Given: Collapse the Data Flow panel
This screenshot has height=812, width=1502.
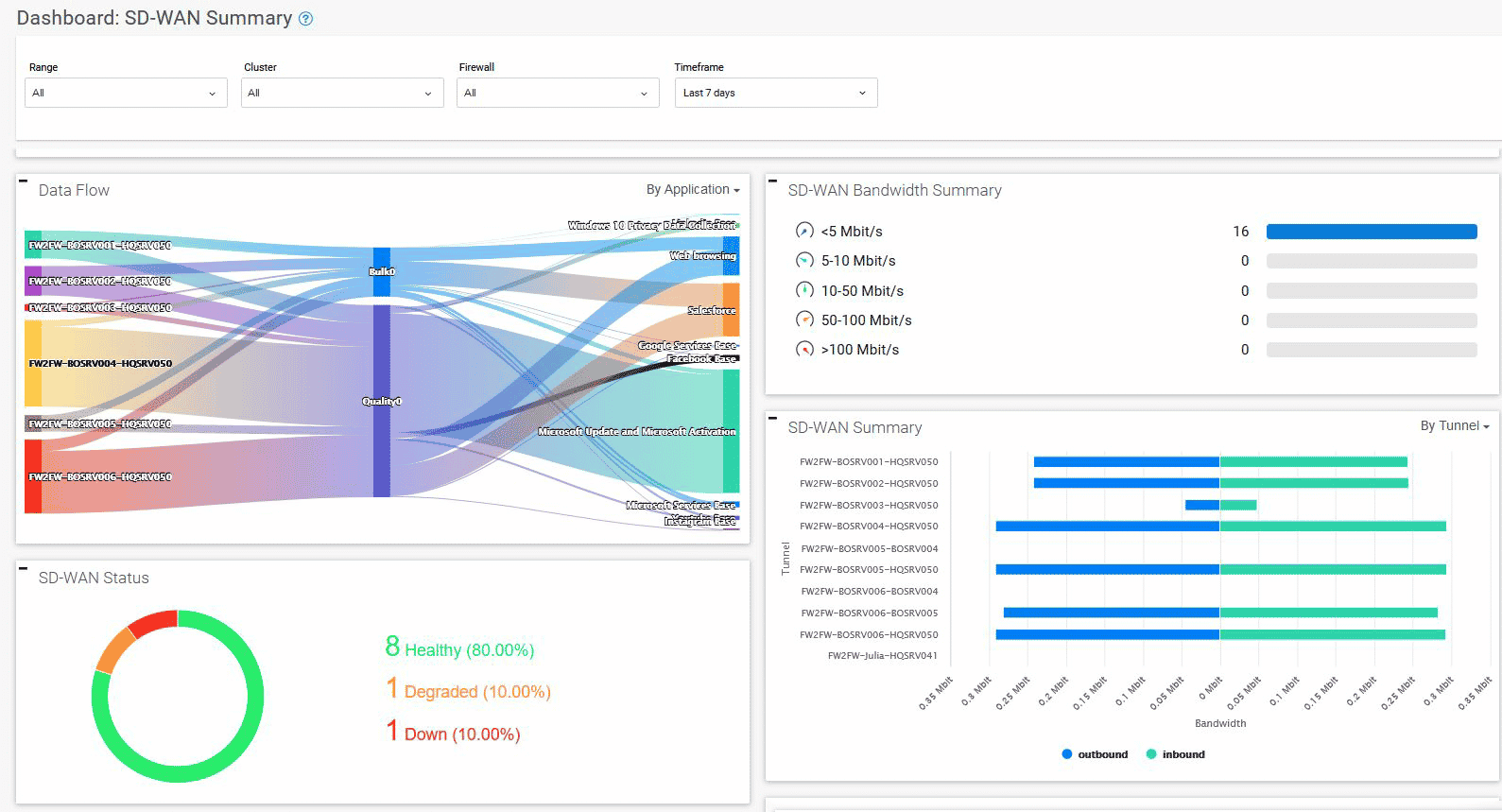Looking at the screenshot, I should 24,181.
